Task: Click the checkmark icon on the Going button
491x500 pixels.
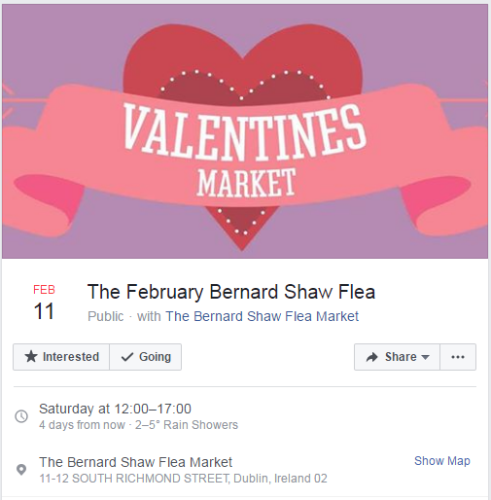Action: click(x=127, y=357)
